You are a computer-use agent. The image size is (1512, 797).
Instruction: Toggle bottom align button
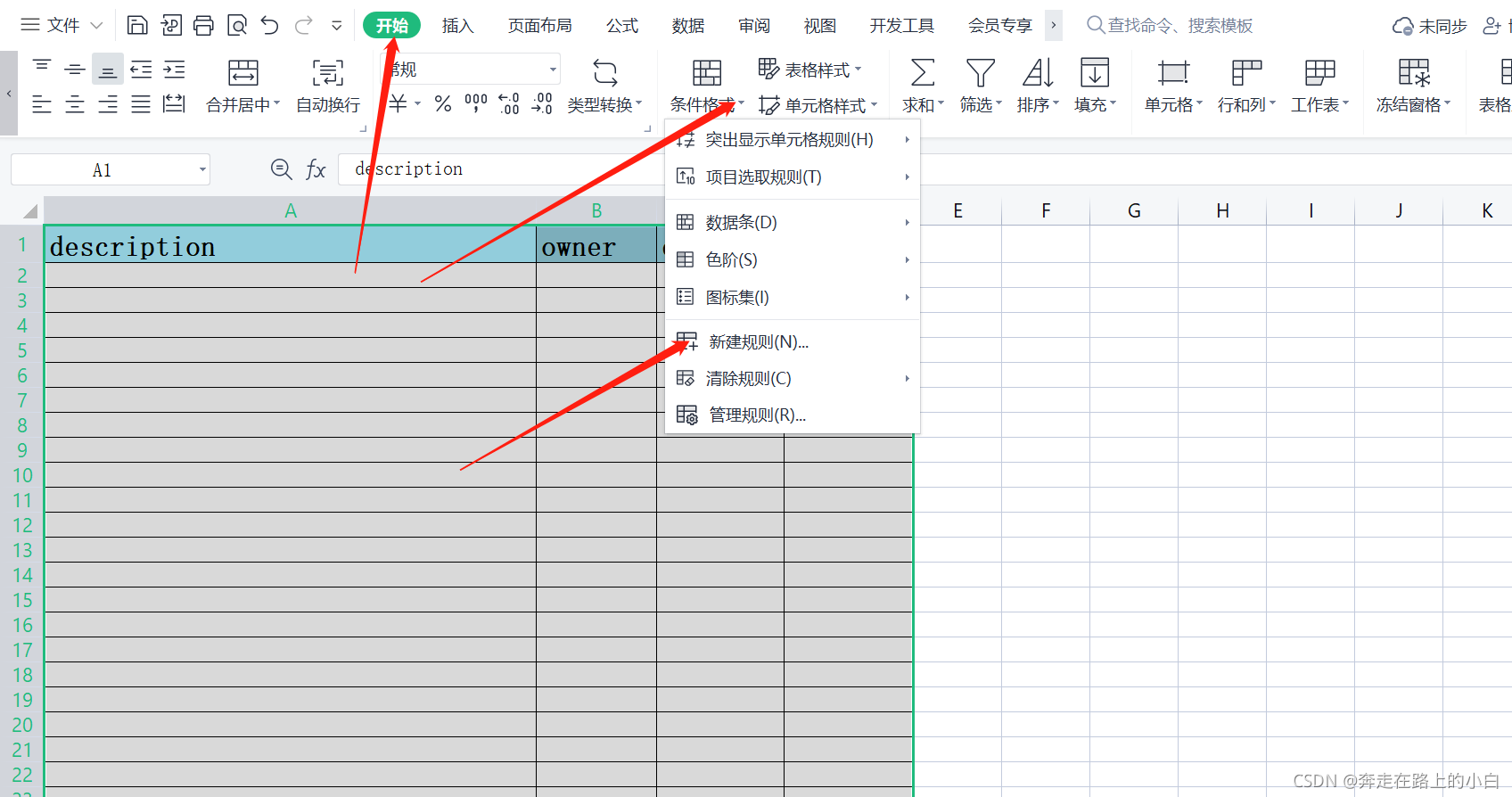coord(108,69)
